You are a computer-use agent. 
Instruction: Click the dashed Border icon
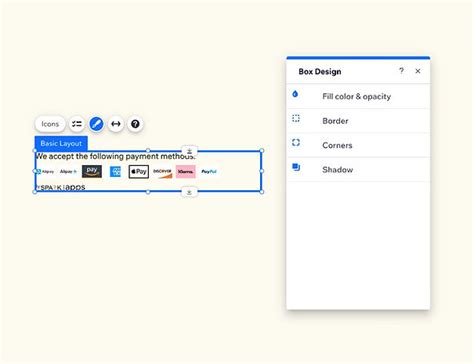(296, 118)
